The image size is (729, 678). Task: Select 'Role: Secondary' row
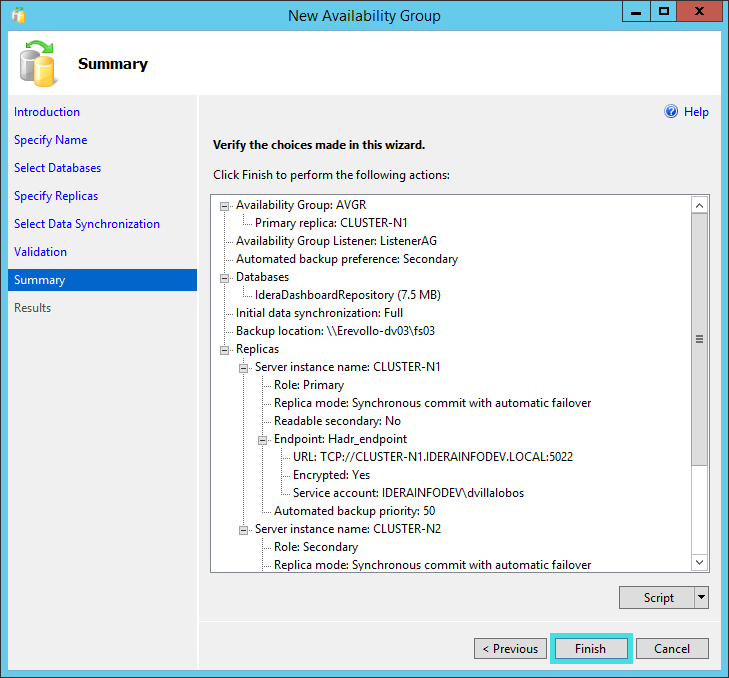tap(316, 547)
